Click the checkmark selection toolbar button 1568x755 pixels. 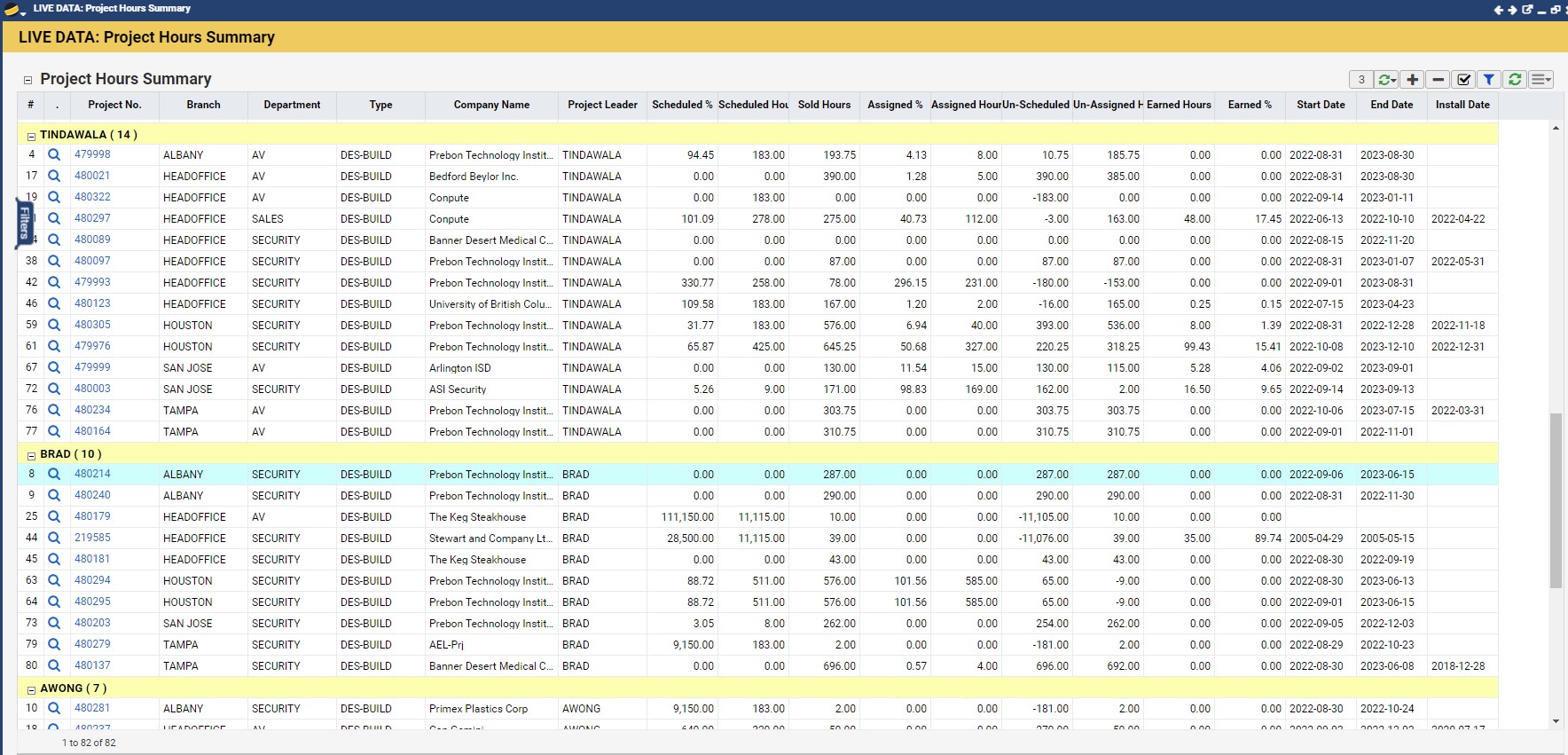point(1464,80)
